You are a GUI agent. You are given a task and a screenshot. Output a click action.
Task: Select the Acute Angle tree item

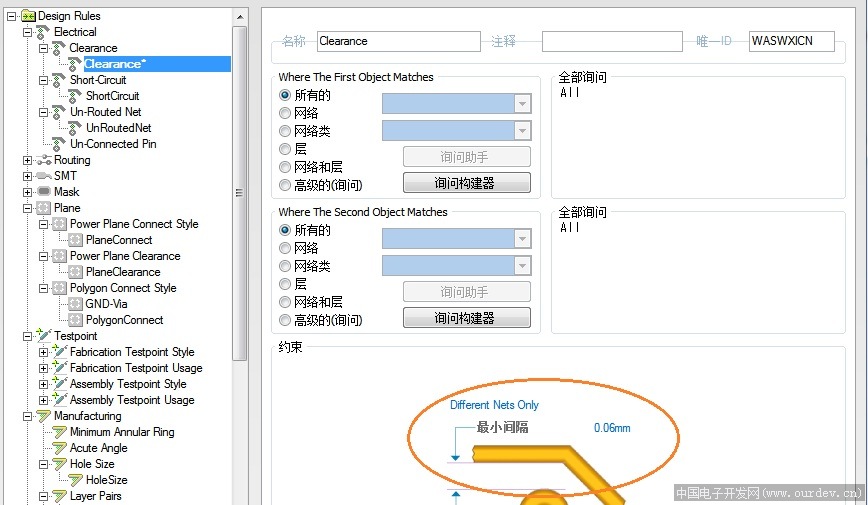[99, 448]
